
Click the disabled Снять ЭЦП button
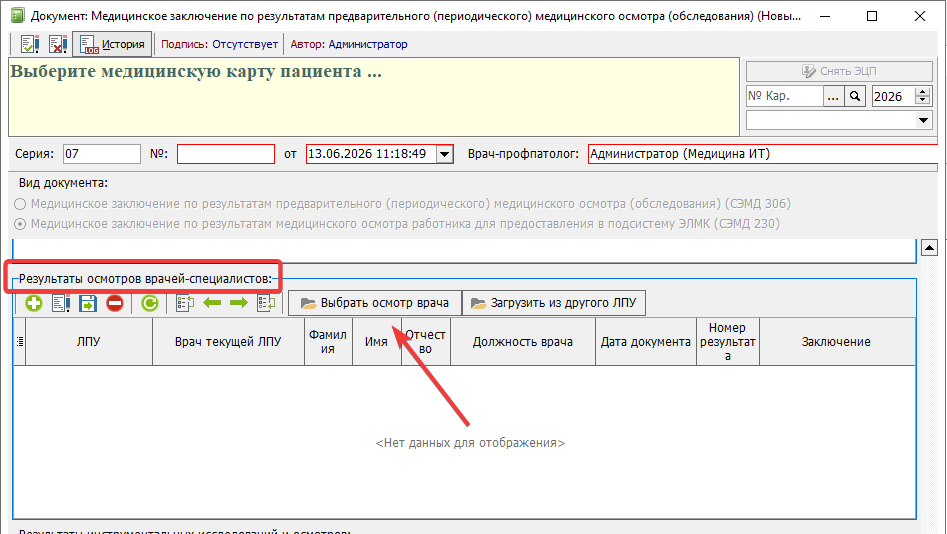click(839, 71)
